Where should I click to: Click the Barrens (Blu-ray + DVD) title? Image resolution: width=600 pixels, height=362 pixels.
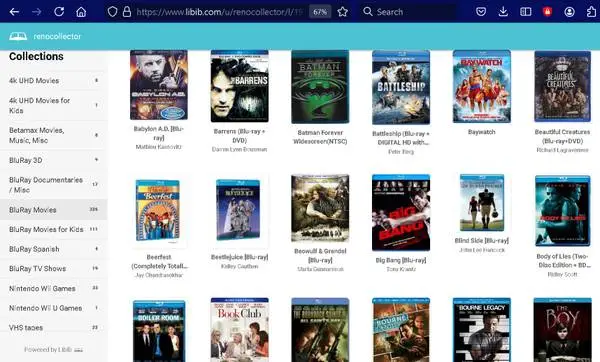(240, 136)
